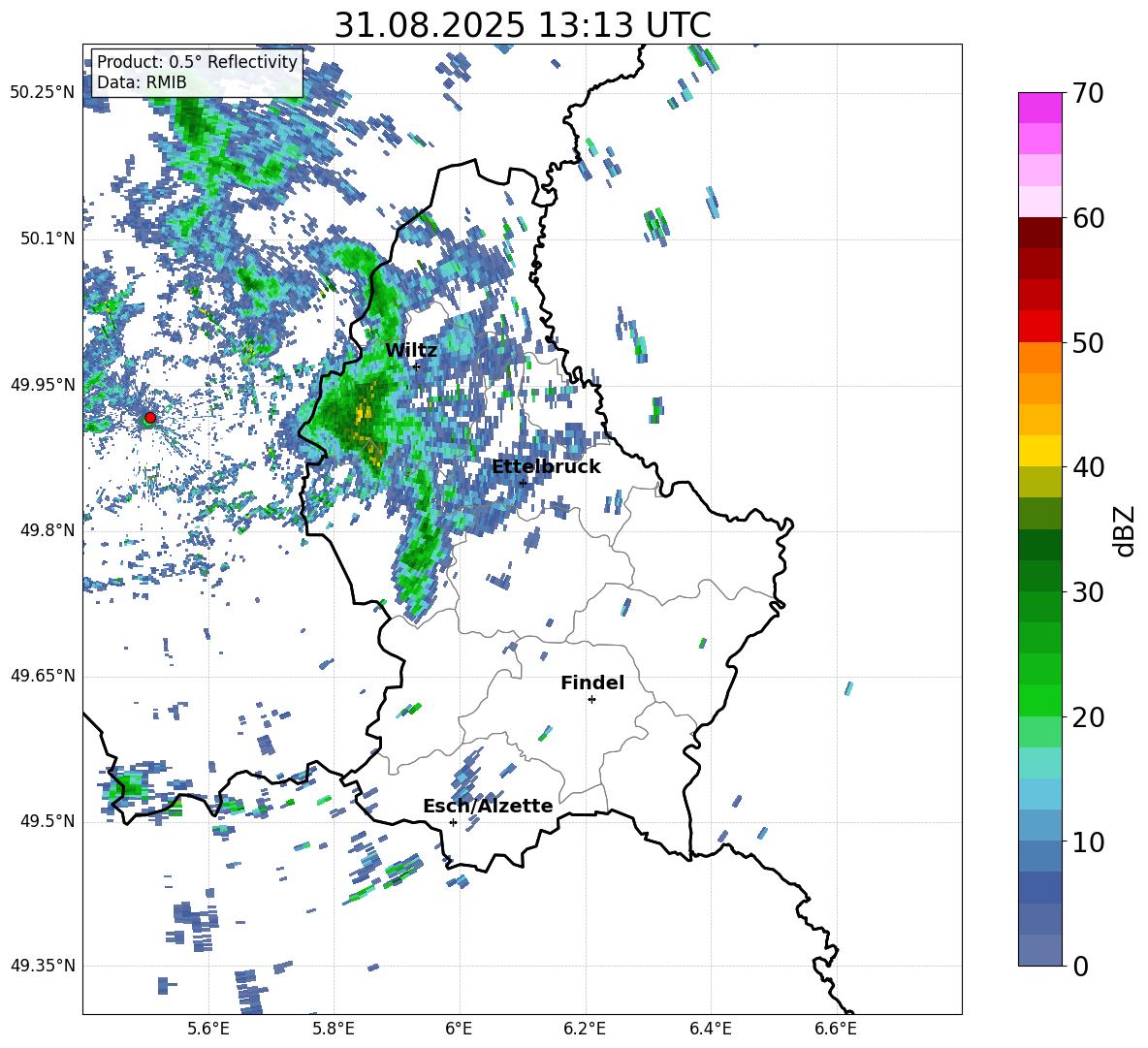Click the 49.65°N latitude tick label
The image size is (1148, 1048).
click(x=43, y=675)
